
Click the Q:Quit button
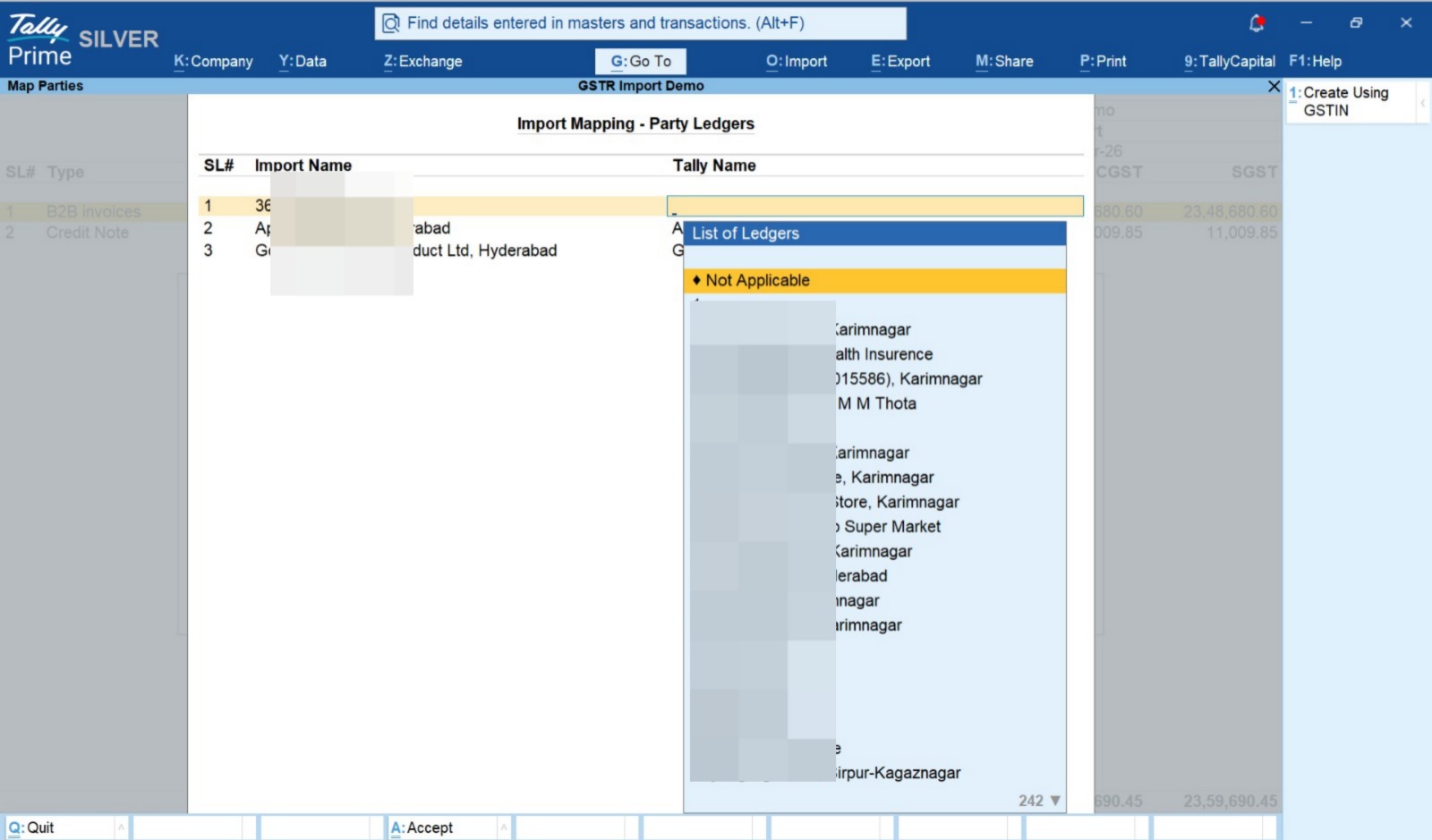tap(59, 827)
